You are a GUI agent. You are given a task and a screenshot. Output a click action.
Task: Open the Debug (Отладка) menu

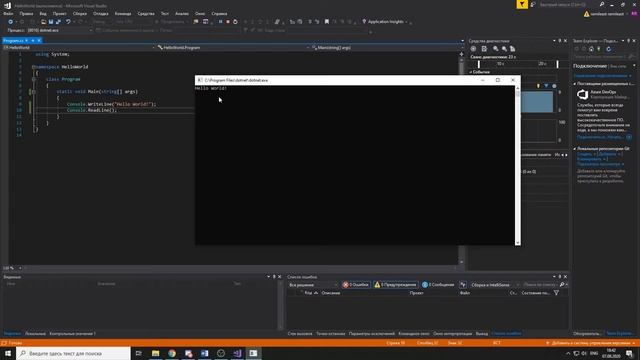(x=100, y=13)
